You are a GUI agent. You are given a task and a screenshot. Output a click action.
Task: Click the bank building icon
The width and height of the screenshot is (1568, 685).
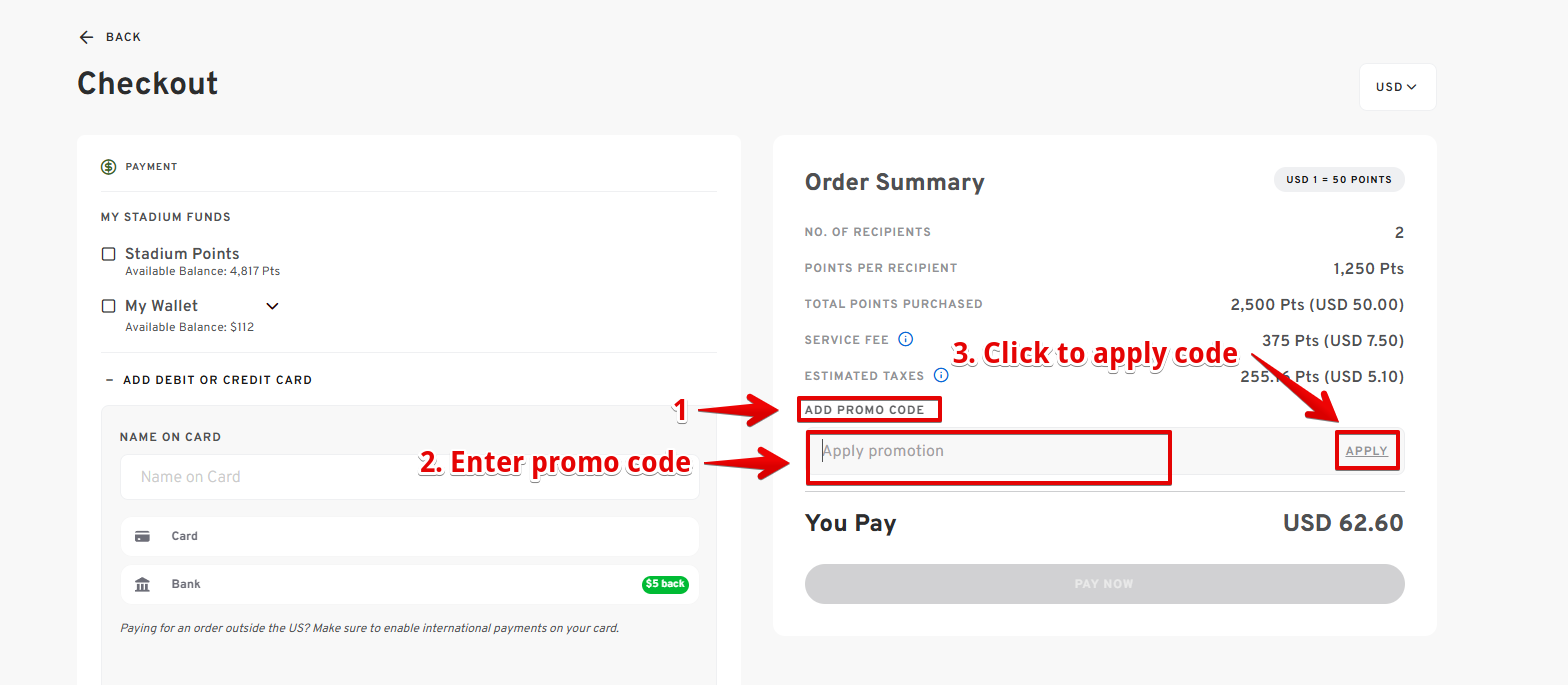143,585
